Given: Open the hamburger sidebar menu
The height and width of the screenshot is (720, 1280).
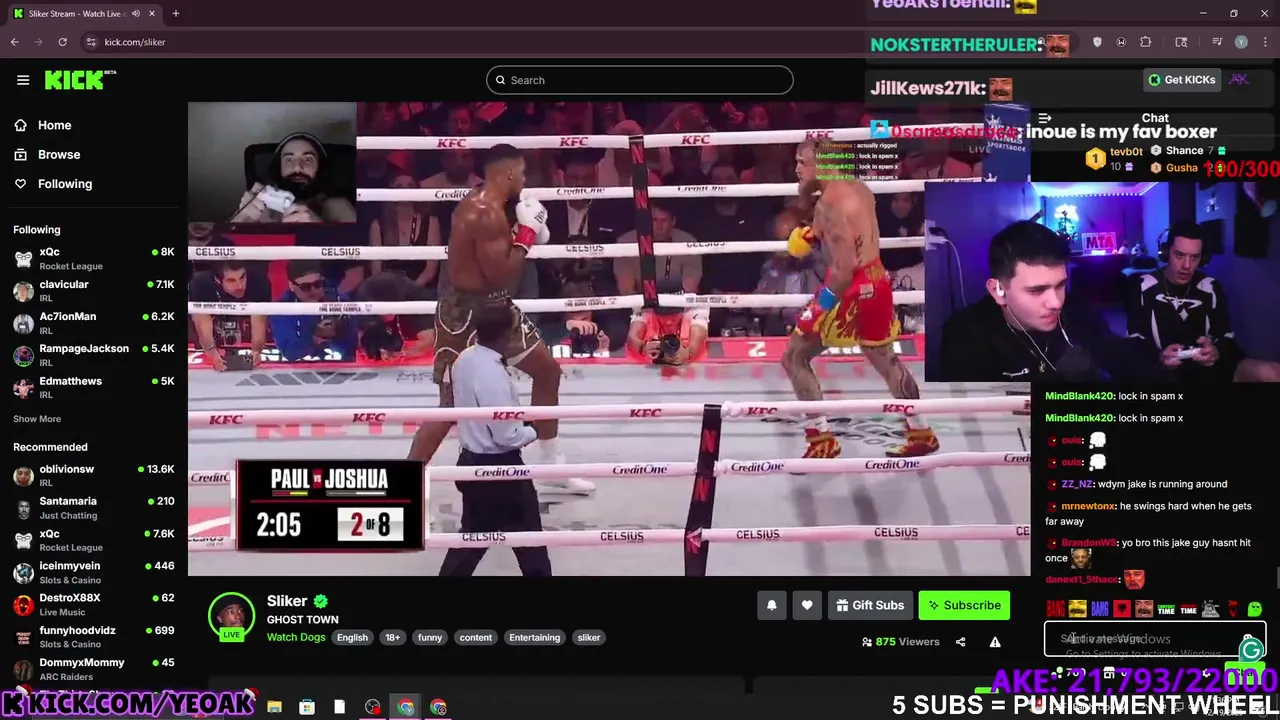Looking at the screenshot, I should 23,80.
